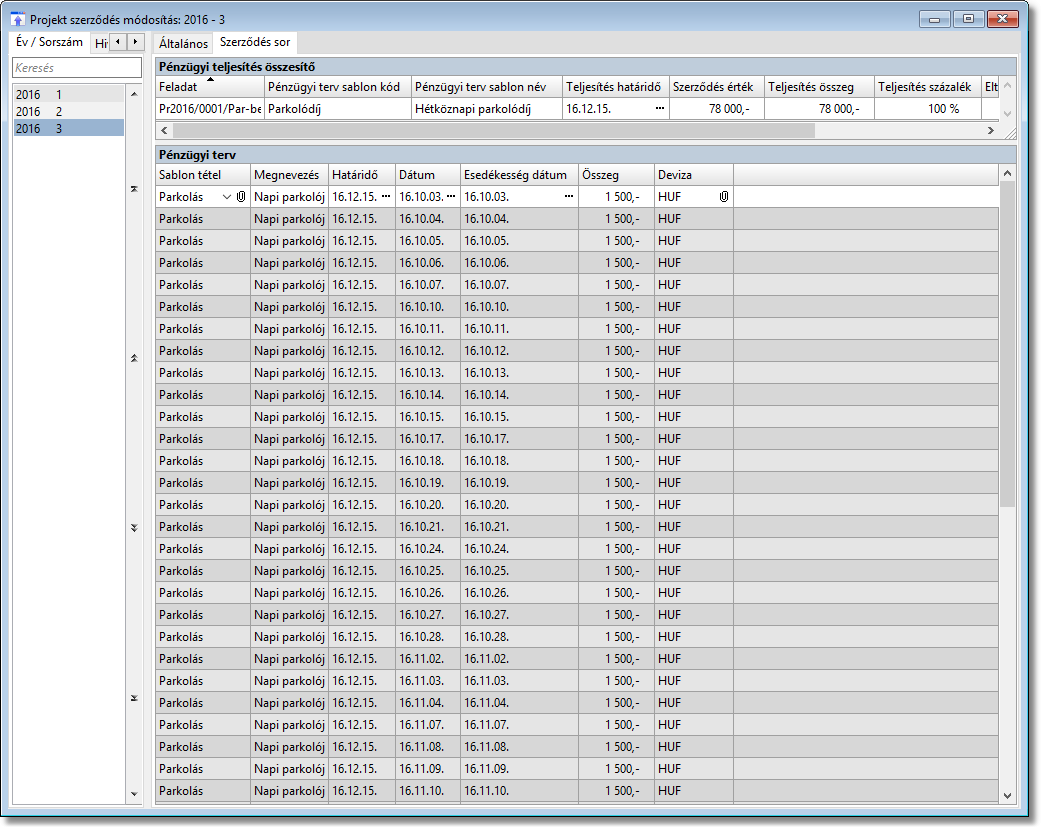Click the Deviza column header
The image size is (1041, 829).
coord(694,175)
